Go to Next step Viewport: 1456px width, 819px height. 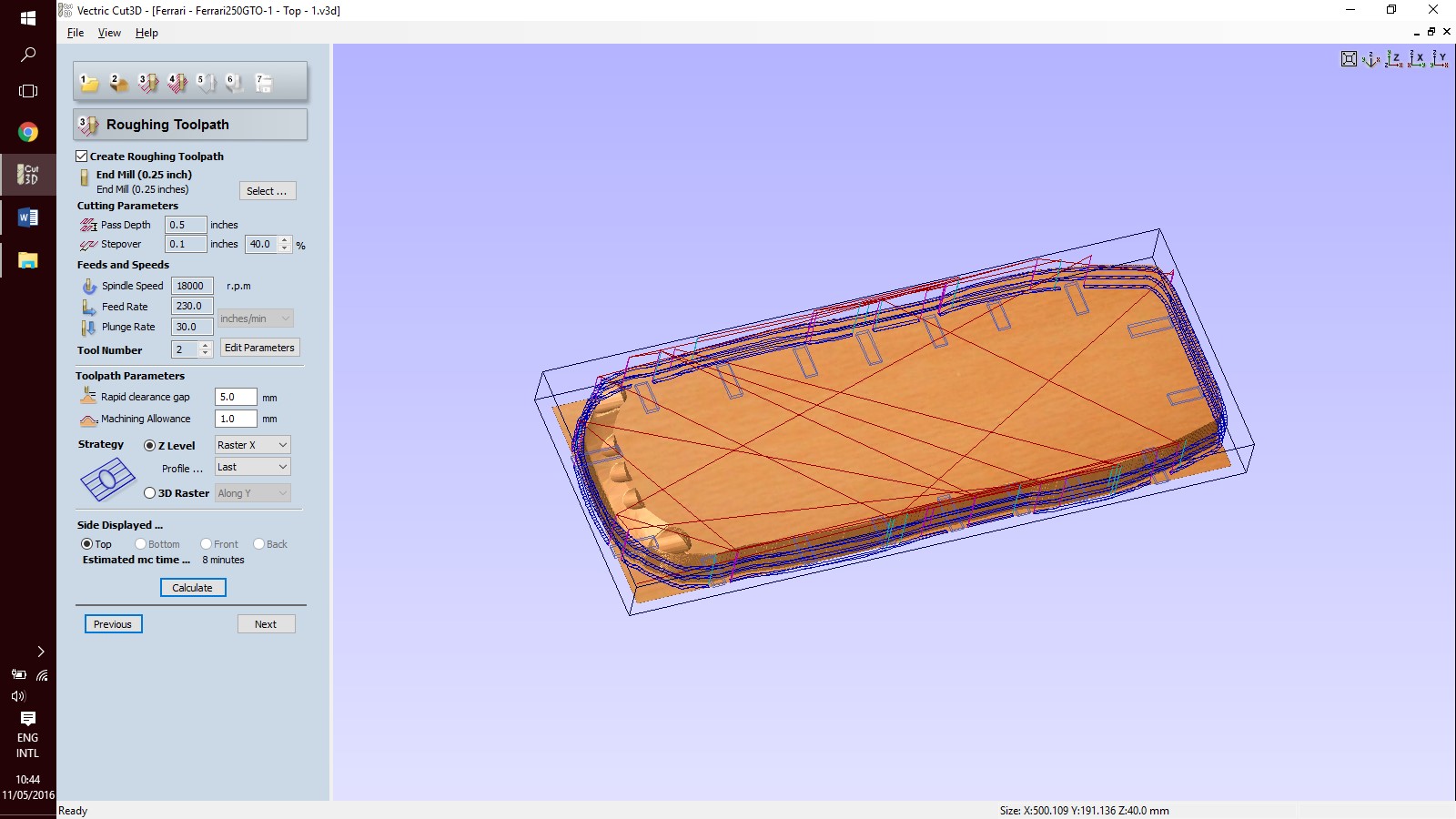click(x=266, y=624)
